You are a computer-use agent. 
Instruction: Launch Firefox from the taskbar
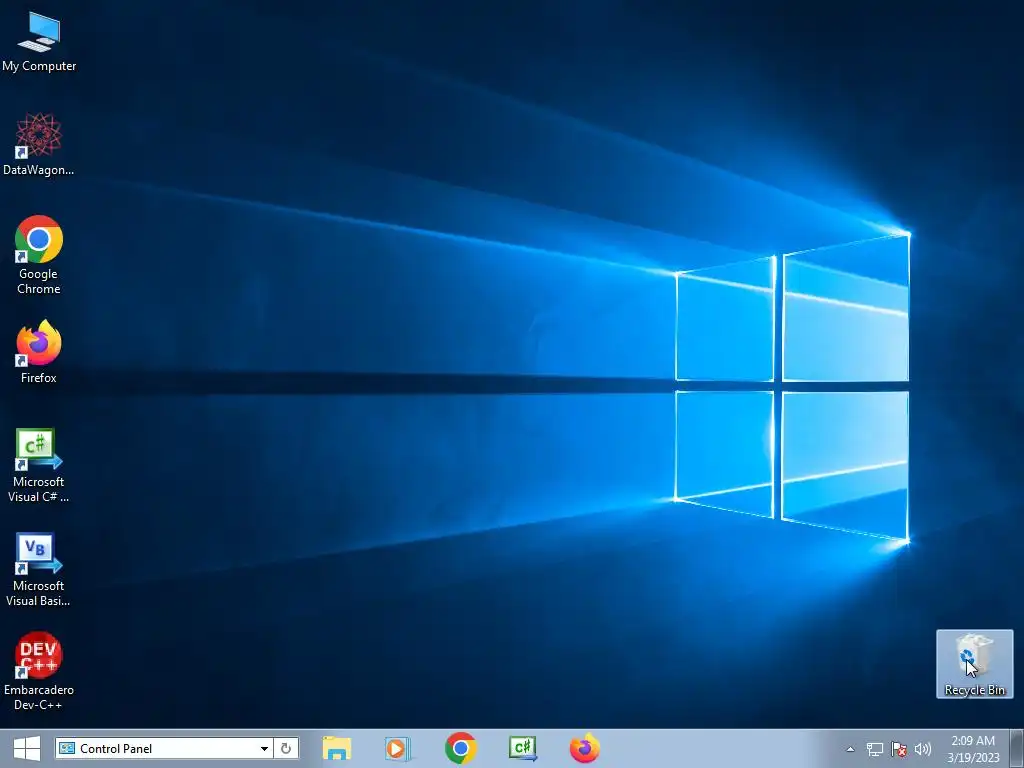(x=584, y=748)
